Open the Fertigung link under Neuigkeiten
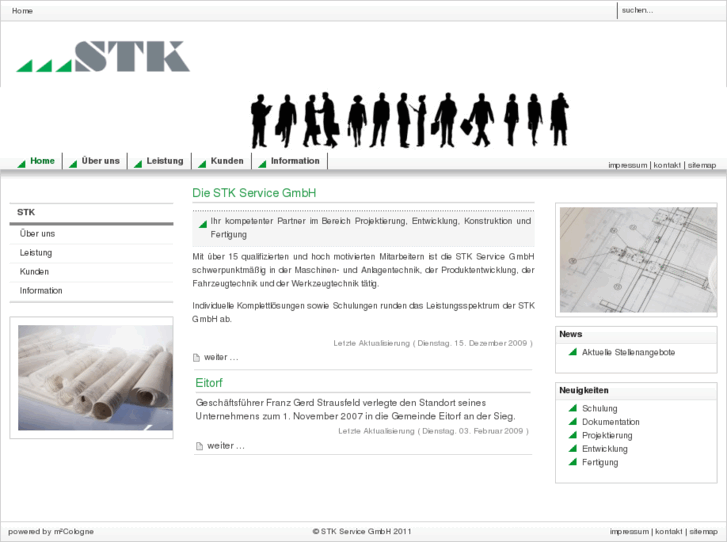727x545 pixels. point(600,462)
